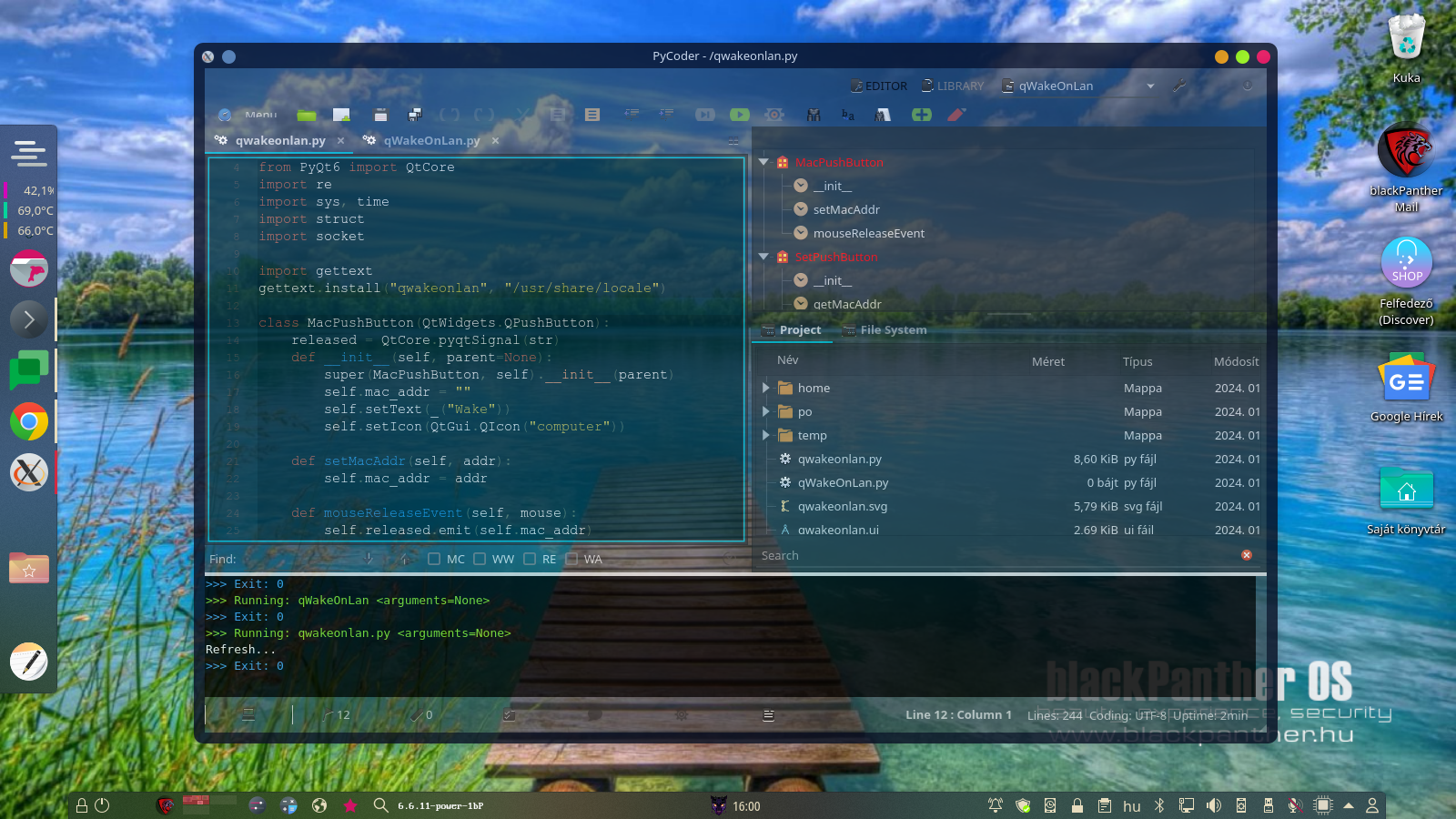Select getMacAddr method in outline
This screenshot has width=1456, height=819.
point(847,304)
